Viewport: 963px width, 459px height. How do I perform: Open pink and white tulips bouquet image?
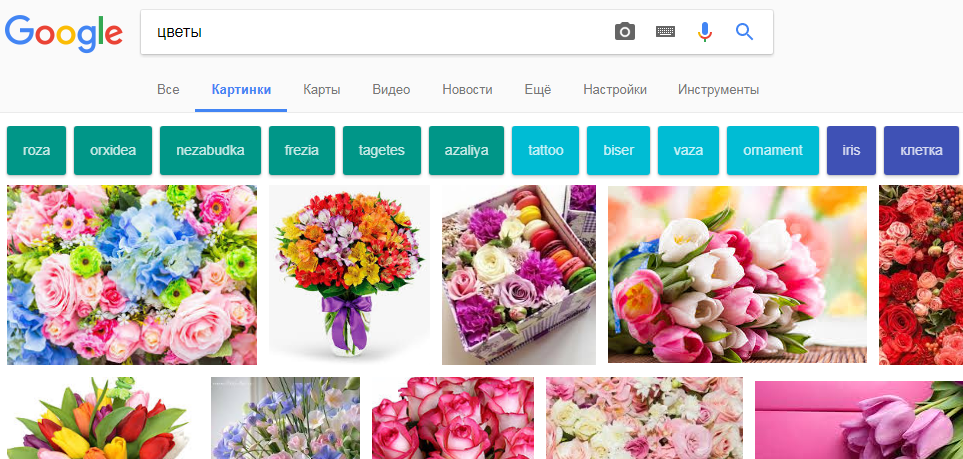click(737, 275)
